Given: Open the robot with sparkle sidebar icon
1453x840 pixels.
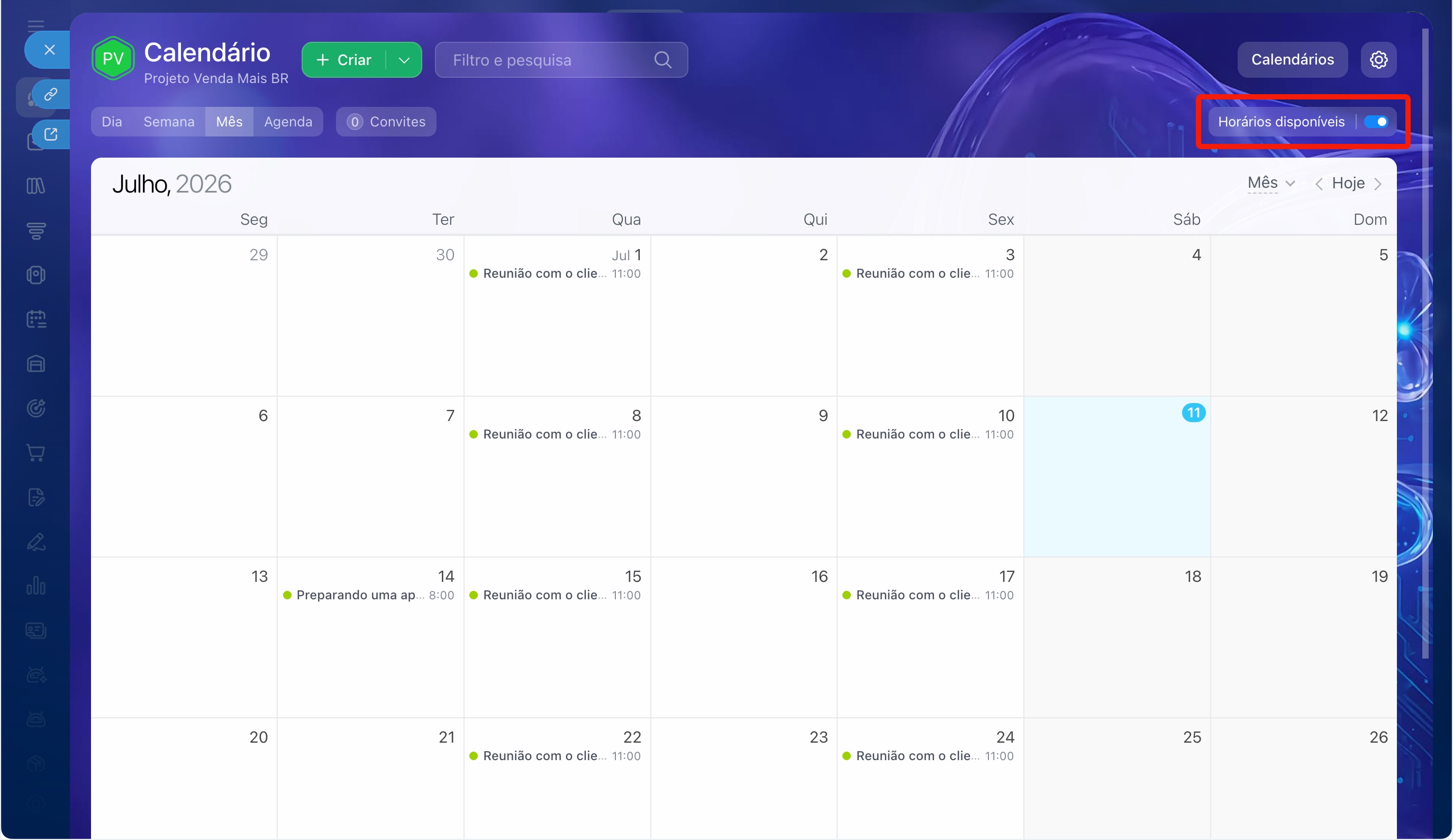Looking at the screenshot, I should coord(36,674).
